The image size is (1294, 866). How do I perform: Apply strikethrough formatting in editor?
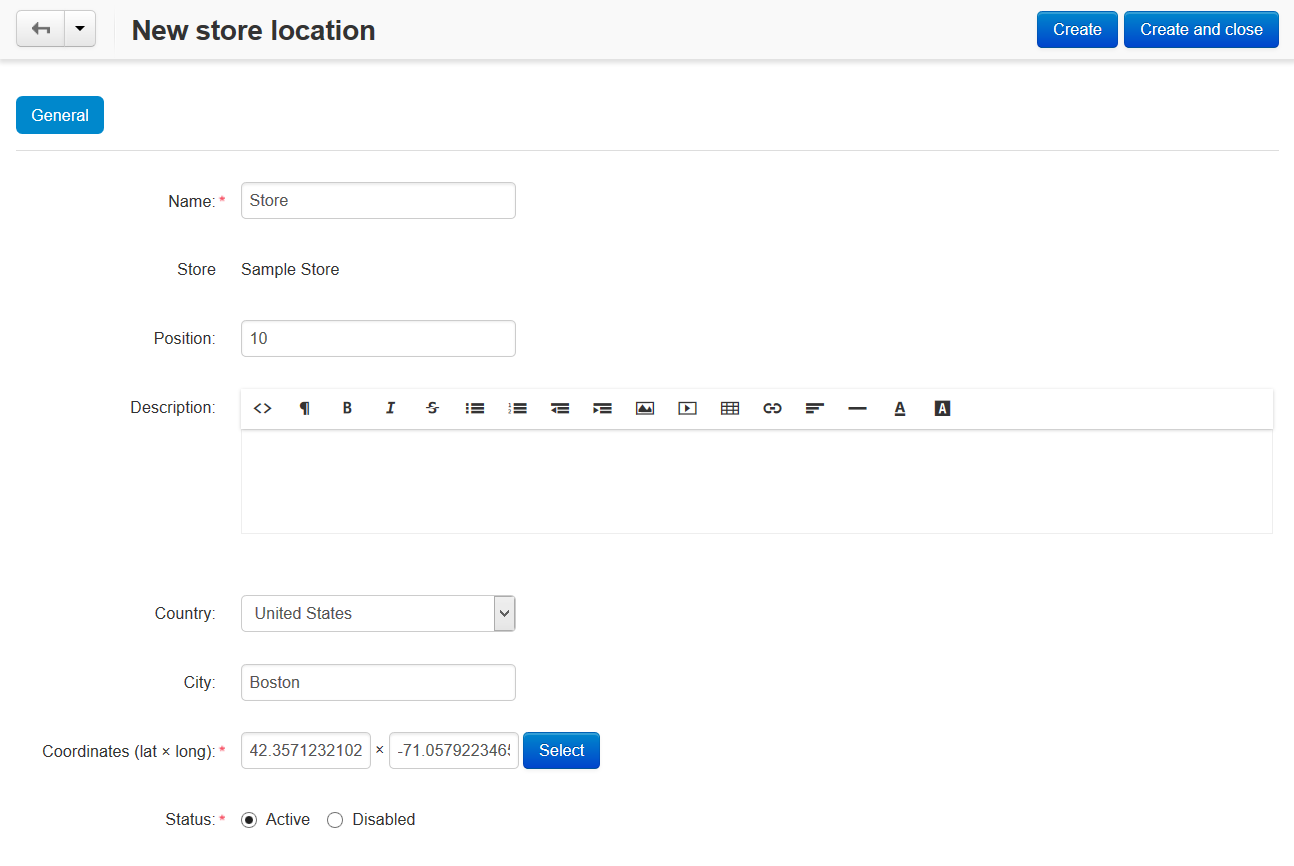(432, 408)
